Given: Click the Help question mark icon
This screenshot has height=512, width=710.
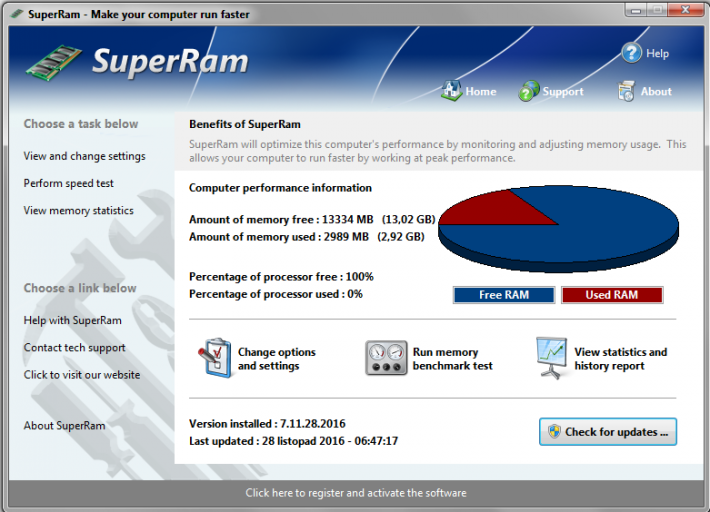Looking at the screenshot, I should pyautogui.click(x=631, y=53).
